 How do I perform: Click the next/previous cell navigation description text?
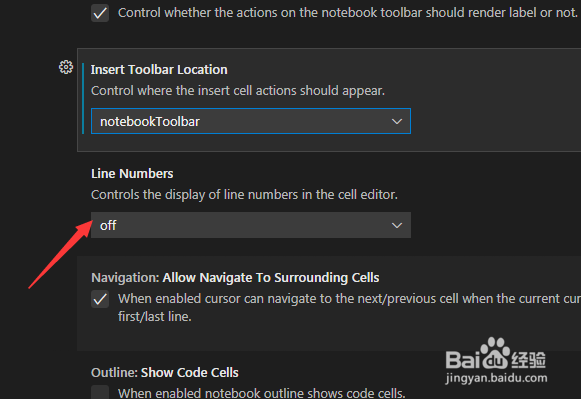(349, 307)
